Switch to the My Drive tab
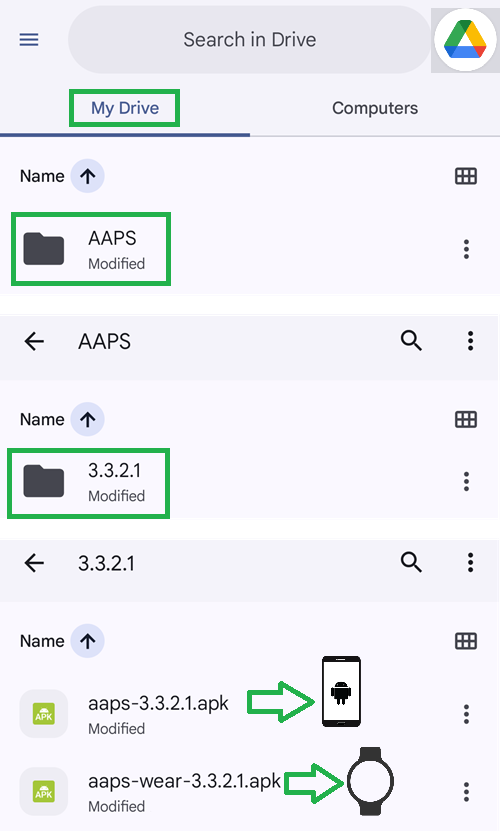Screen dimensions: 500x831 pyautogui.click(x=125, y=108)
